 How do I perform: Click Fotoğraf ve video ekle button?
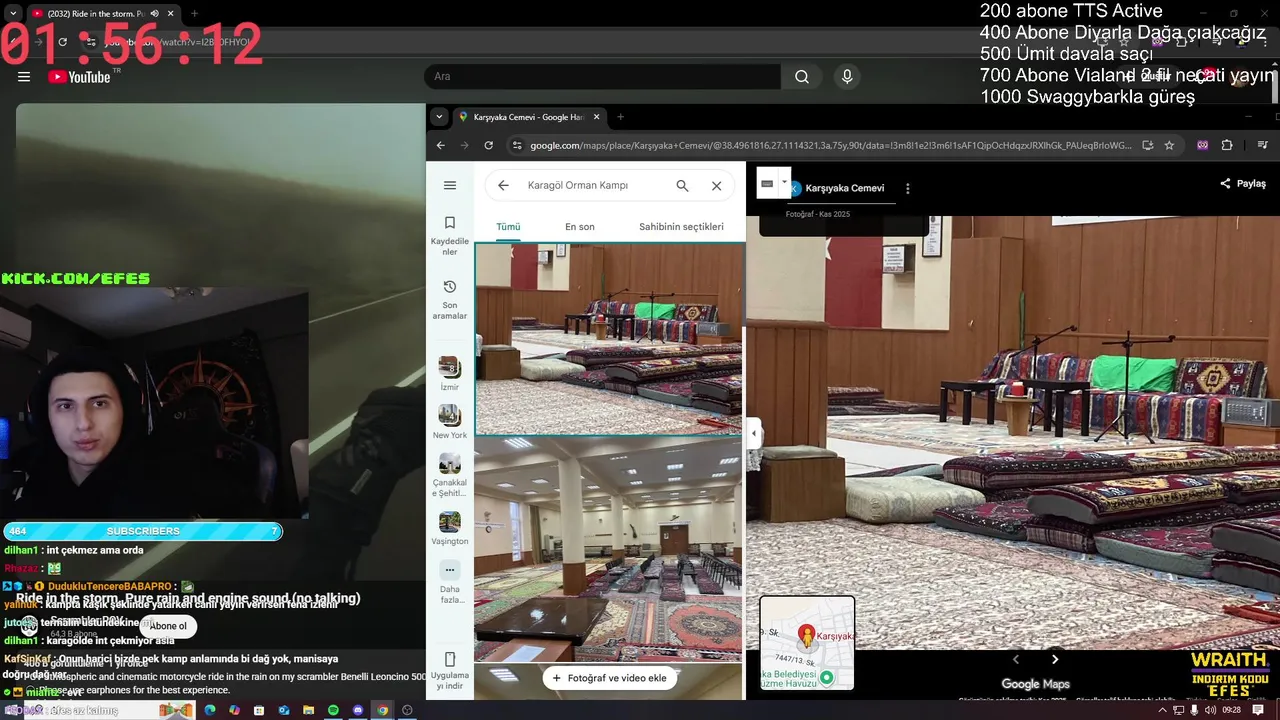[x=609, y=678]
